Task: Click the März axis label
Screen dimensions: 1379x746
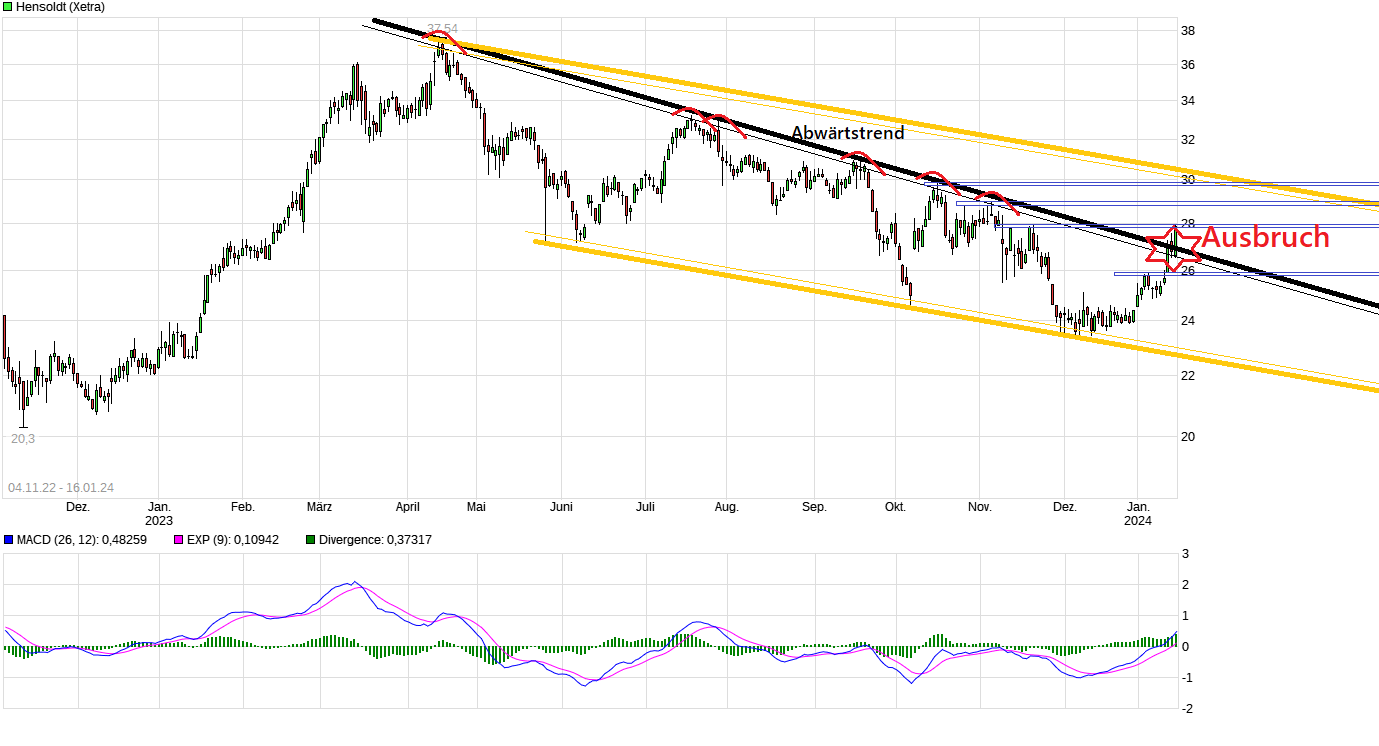Action: pyautogui.click(x=319, y=507)
